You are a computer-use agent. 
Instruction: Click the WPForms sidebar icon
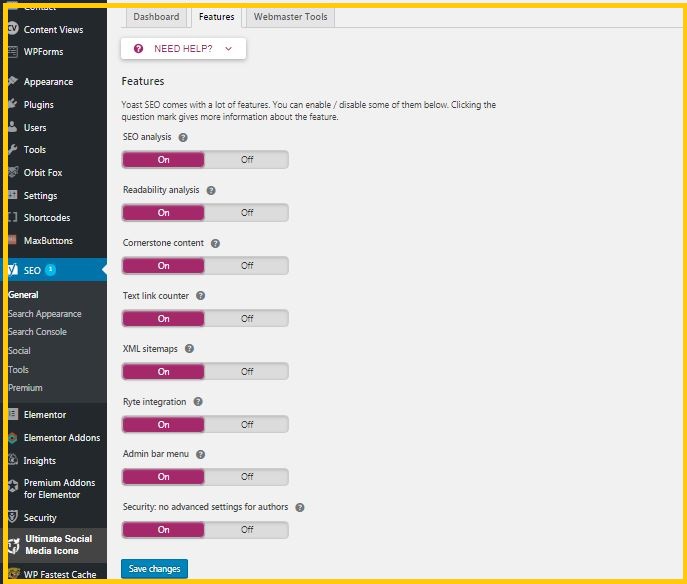click(x=13, y=51)
